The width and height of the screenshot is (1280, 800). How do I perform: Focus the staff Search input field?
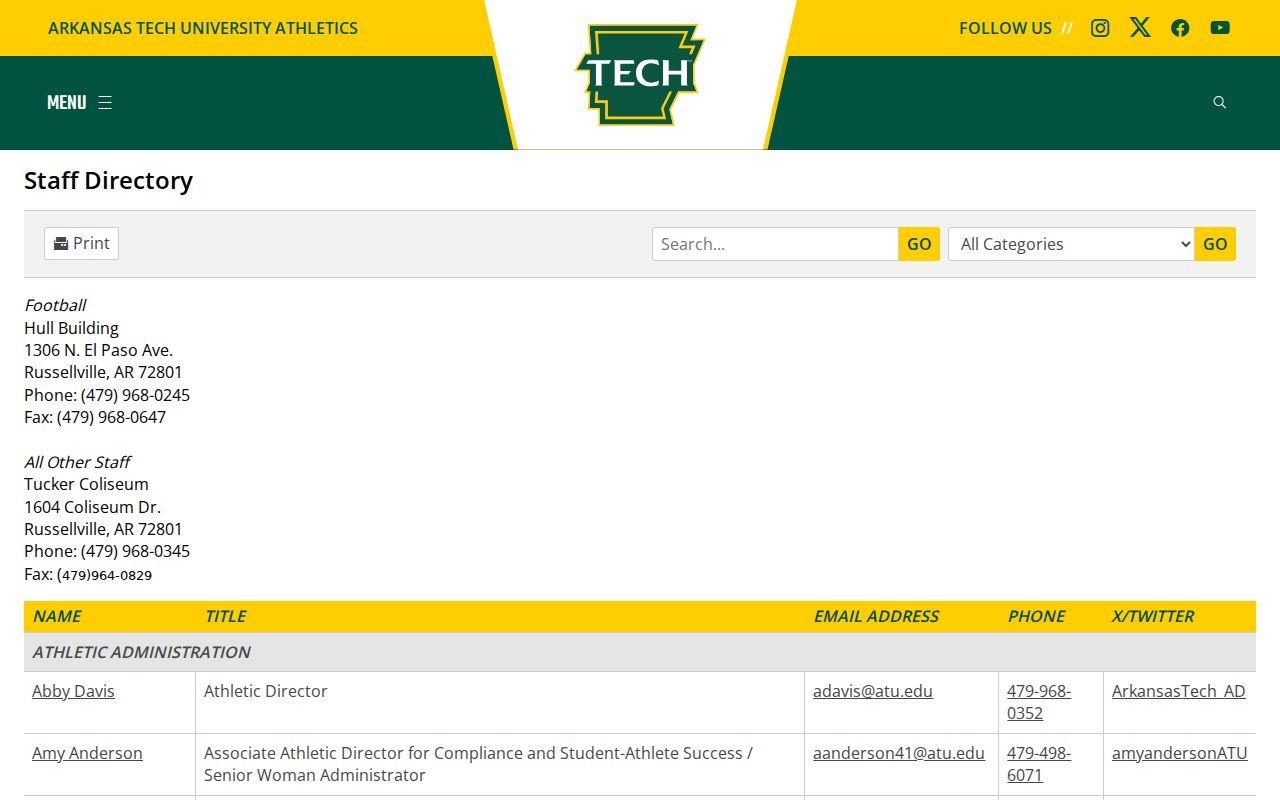pyautogui.click(x=775, y=244)
